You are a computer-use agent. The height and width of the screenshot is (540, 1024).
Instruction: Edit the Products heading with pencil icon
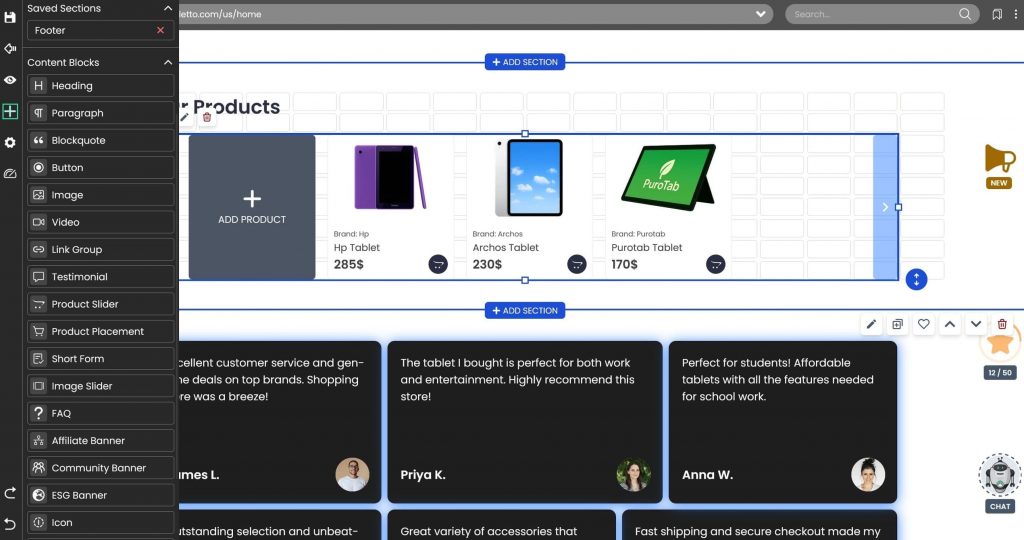point(185,118)
